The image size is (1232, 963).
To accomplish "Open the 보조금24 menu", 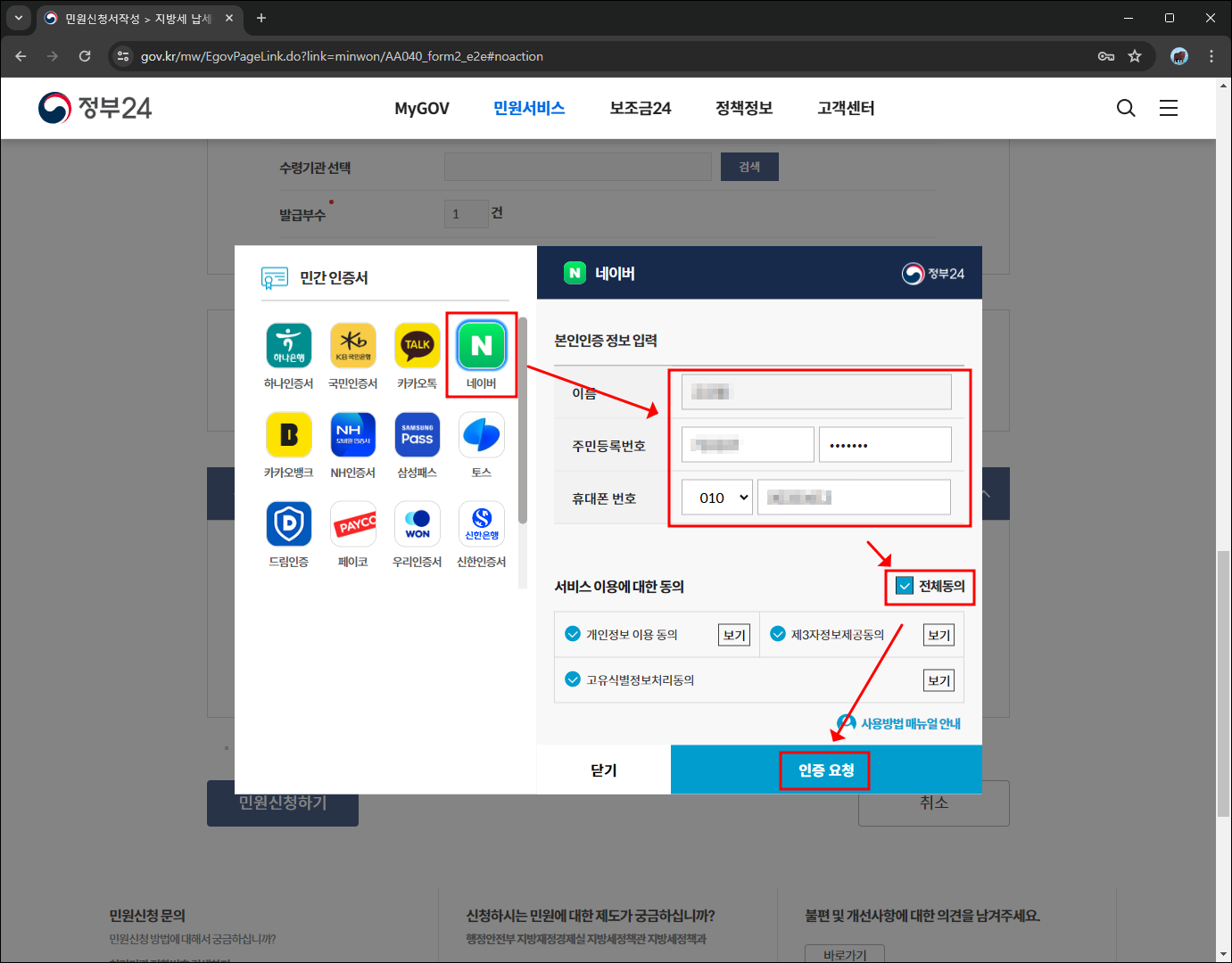I will tap(641, 108).
